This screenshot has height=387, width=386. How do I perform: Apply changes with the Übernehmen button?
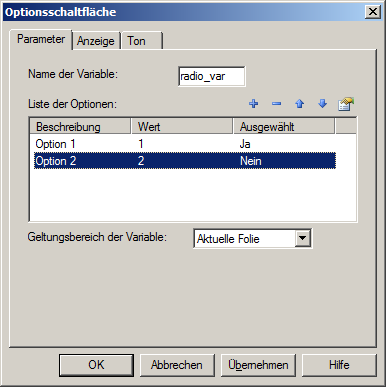coord(258,365)
